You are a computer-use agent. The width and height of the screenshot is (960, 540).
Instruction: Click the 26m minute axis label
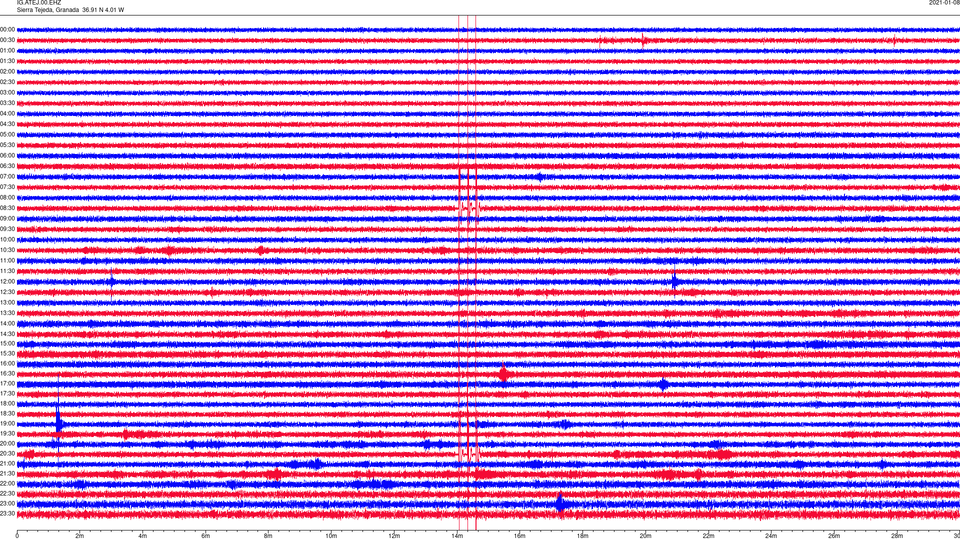tap(834, 536)
